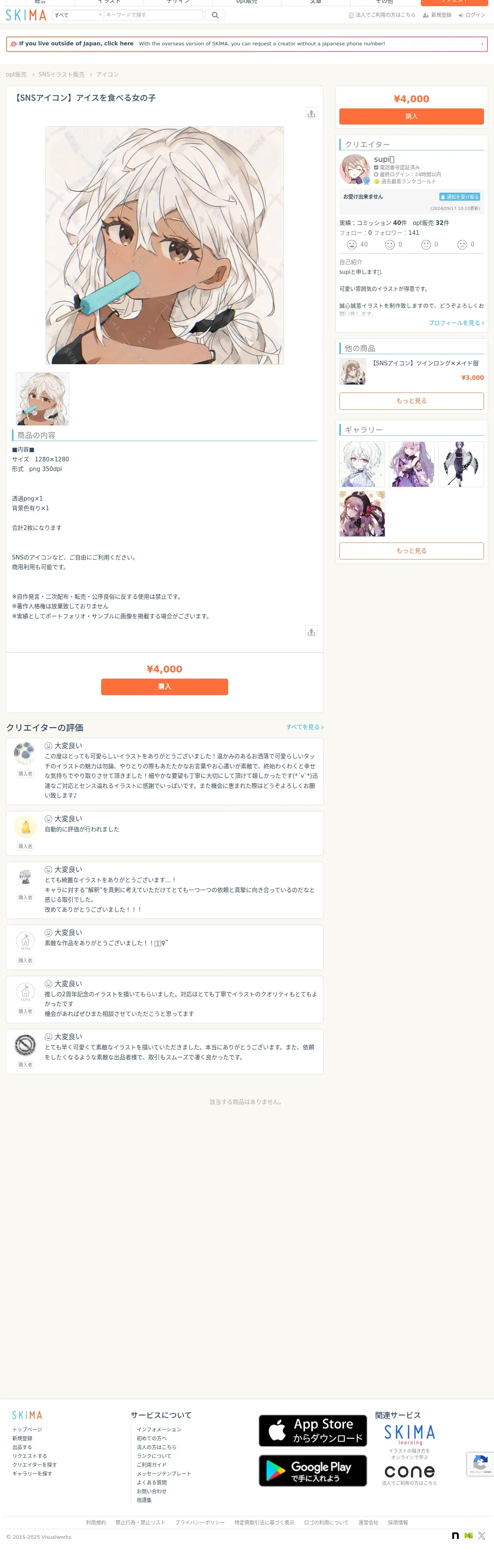This screenshot has width=494, height=1568.
Task: Click 新規登録 in the header
Action: (x=437, y=15)
